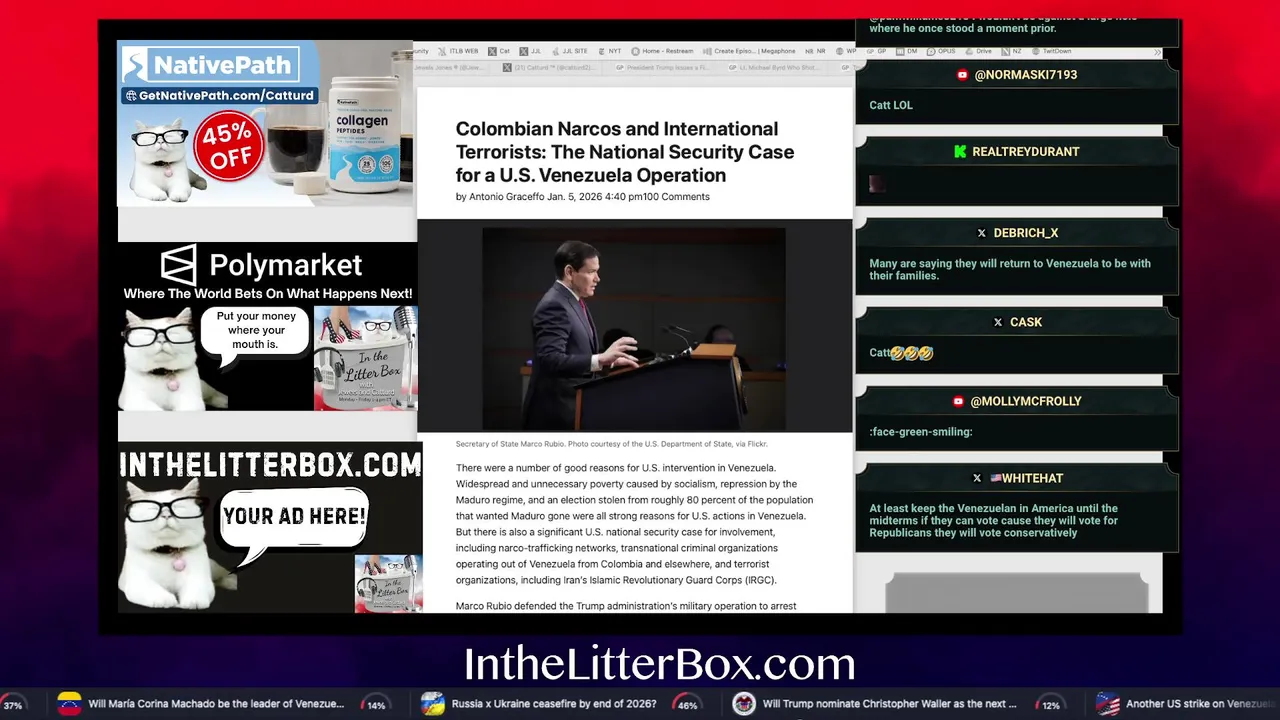1280x720 pixels.
Task: Open the GP bookmark
Action: 877,51
